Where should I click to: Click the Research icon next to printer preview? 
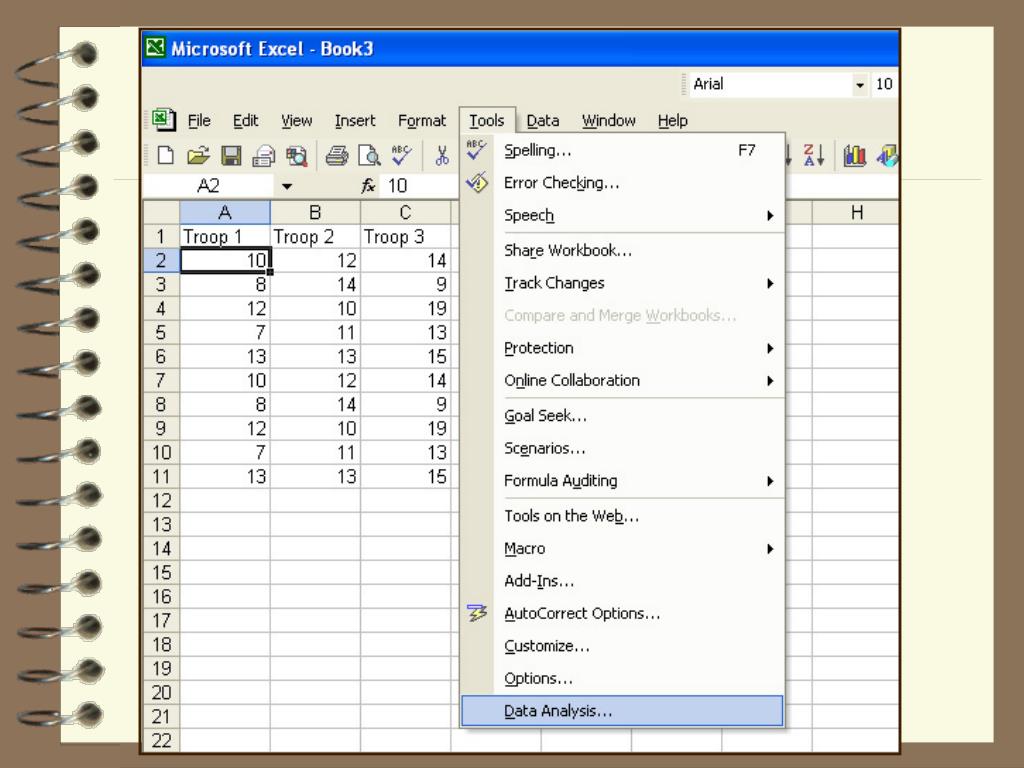pyautogui.click(x=296, y=155)
